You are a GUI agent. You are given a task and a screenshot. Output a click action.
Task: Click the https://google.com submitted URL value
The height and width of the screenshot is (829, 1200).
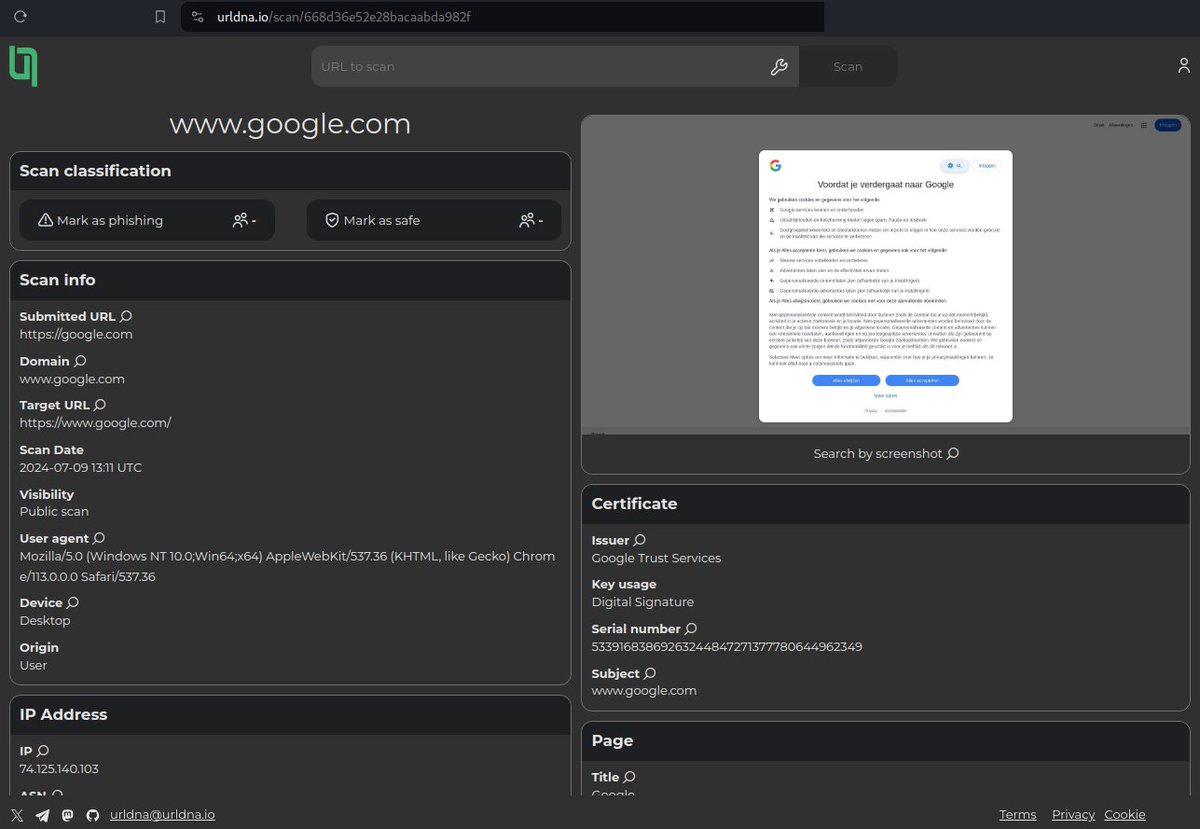click(x=76, y=334)
